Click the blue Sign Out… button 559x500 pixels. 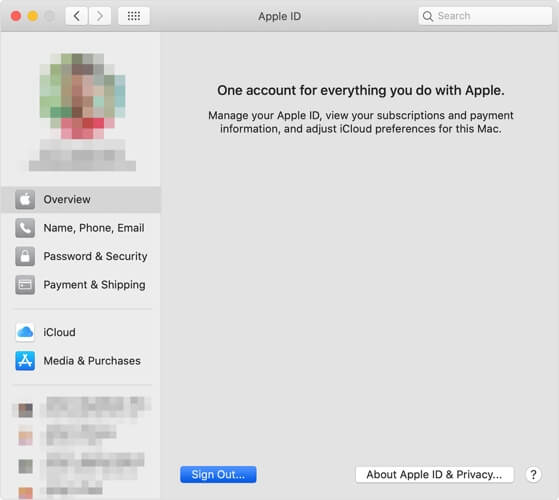(x=218, y=474)
